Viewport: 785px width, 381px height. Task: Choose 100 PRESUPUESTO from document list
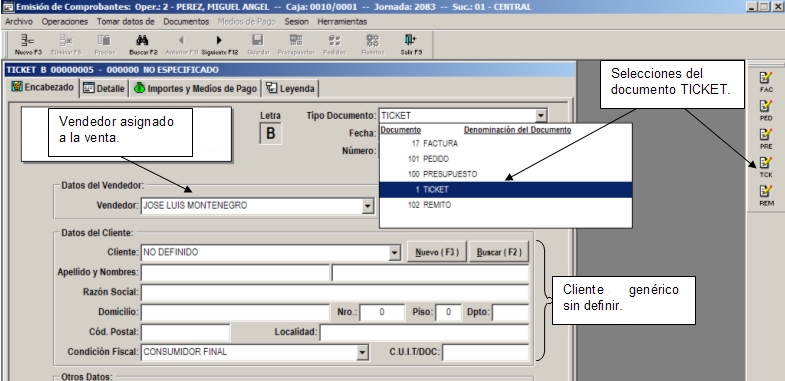click(x=506, y=174)
